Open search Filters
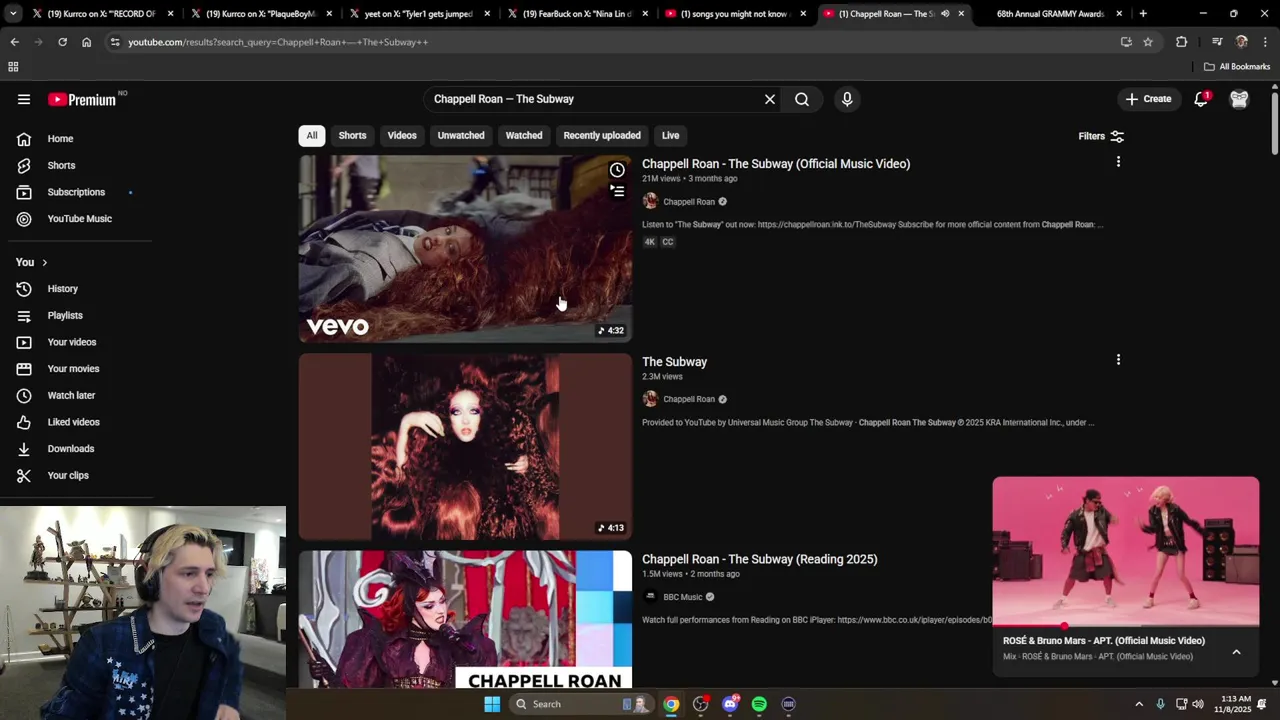The height and width of the screenshot is (720, 1280). tap(1101, 136)
